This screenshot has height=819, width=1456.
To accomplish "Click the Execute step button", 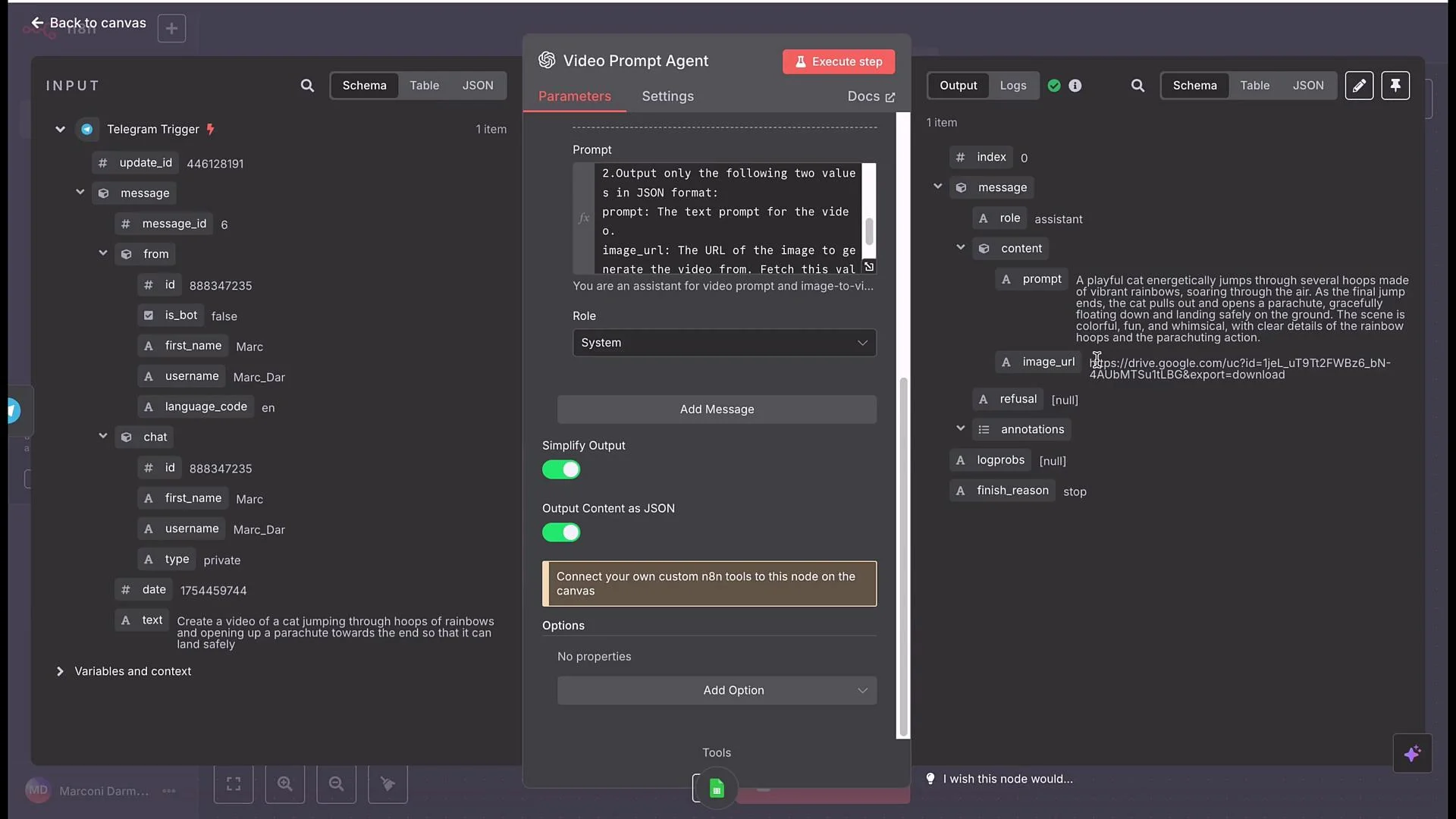I will click(838, 61).
